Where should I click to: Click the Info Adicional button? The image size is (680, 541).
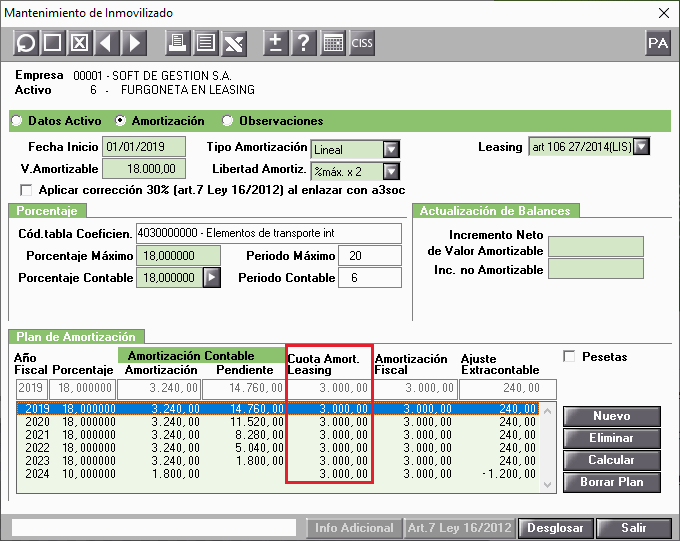tap(354, 528)
